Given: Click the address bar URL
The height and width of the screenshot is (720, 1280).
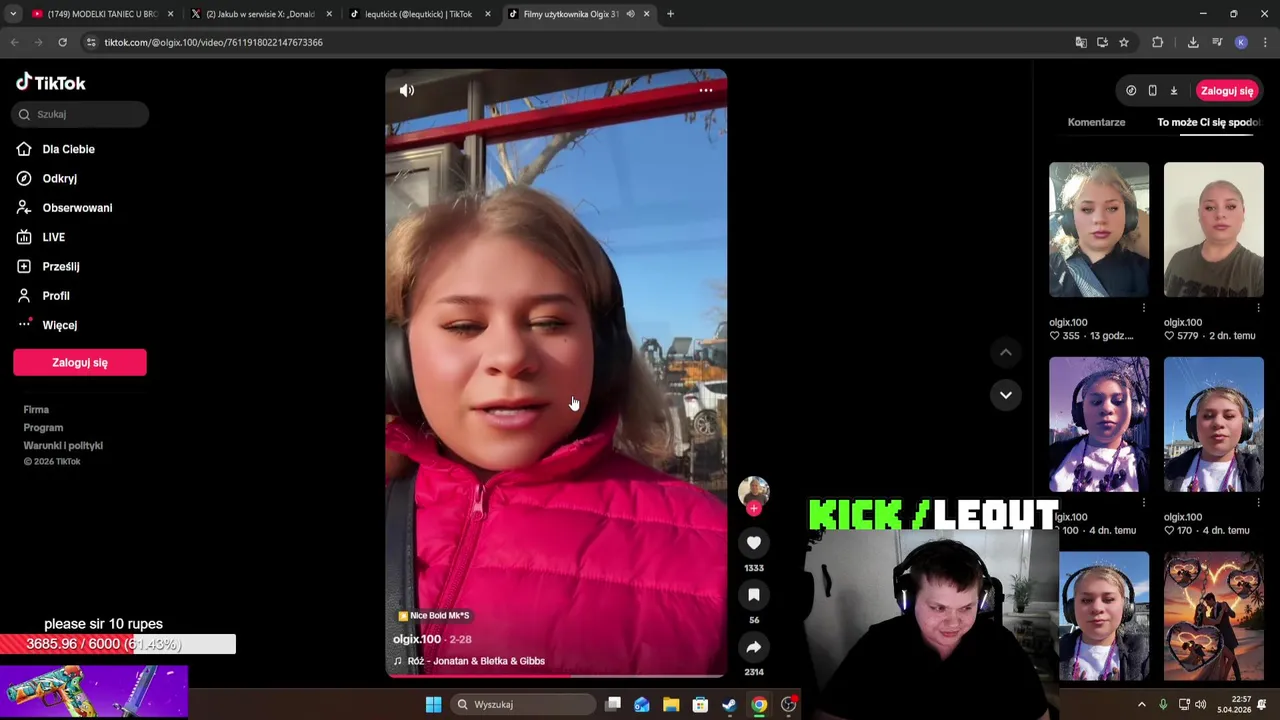Looking at the screenshot, I should (213, 42).
